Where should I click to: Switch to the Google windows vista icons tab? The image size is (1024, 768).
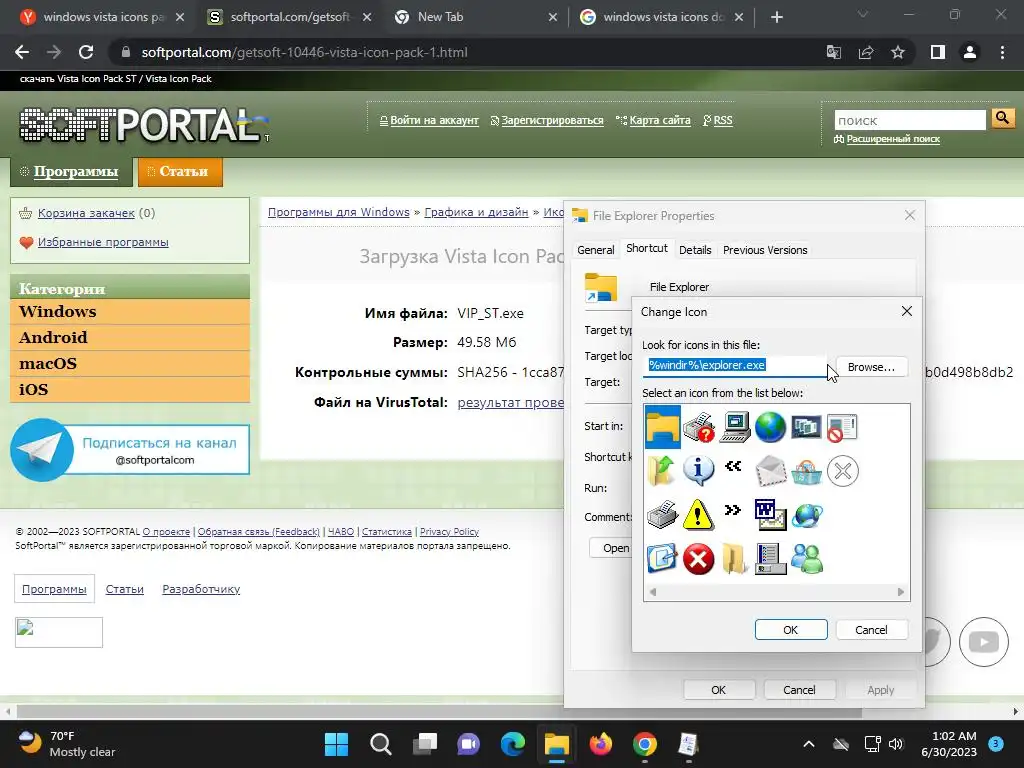point(663,17)
